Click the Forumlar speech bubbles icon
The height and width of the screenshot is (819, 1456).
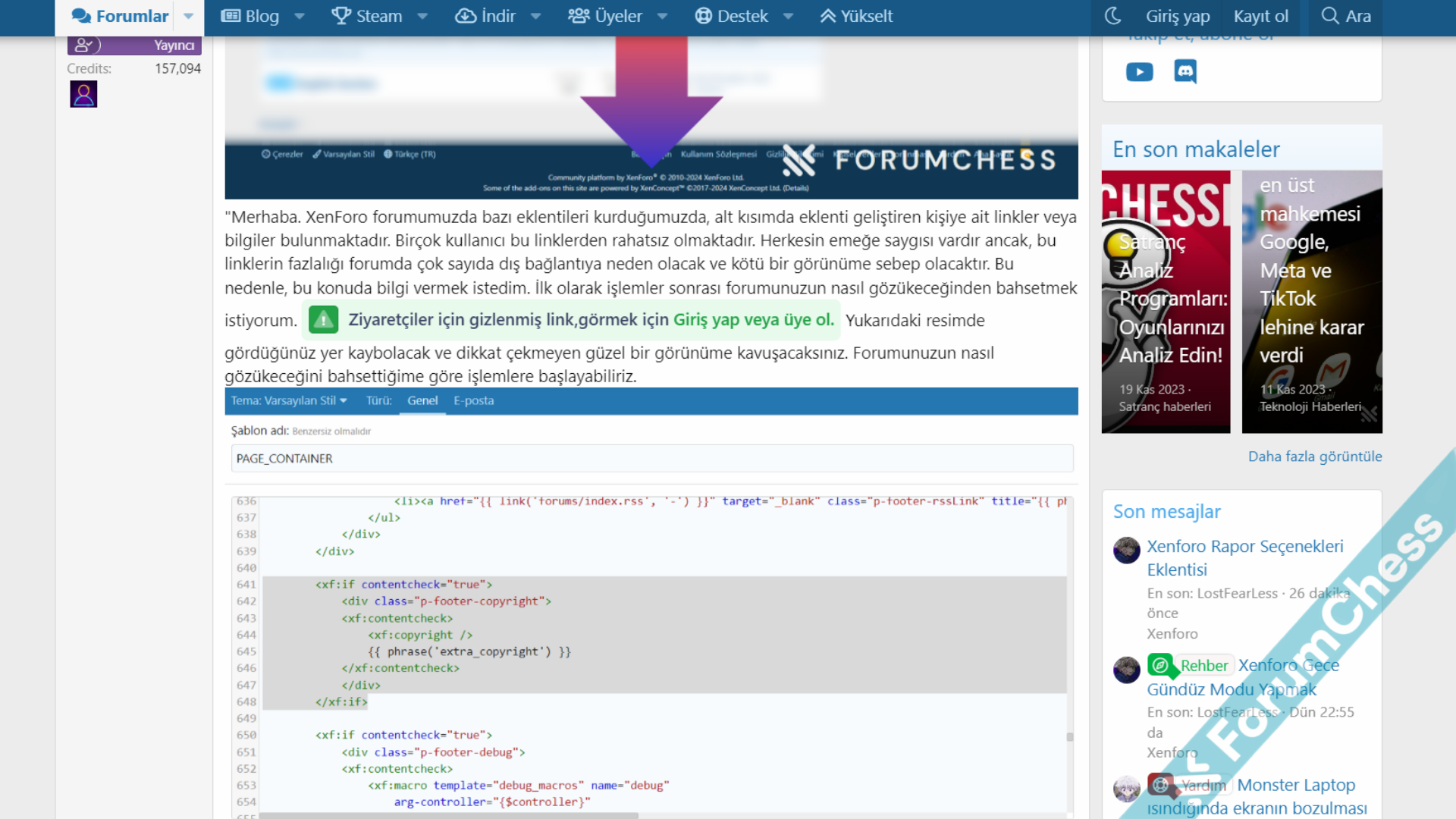coord(81,16)
